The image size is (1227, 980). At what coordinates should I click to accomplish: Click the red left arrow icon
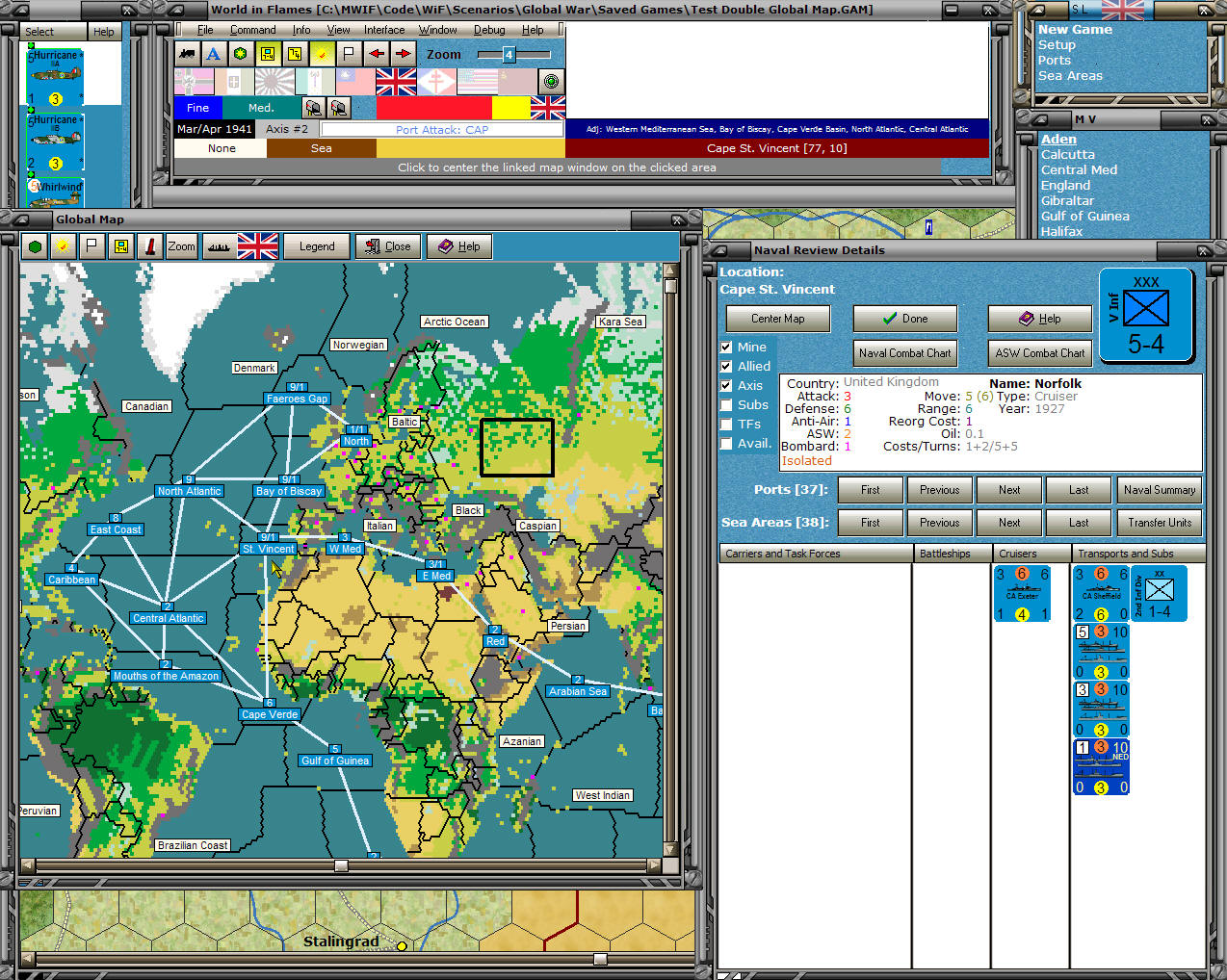(376, 54)
